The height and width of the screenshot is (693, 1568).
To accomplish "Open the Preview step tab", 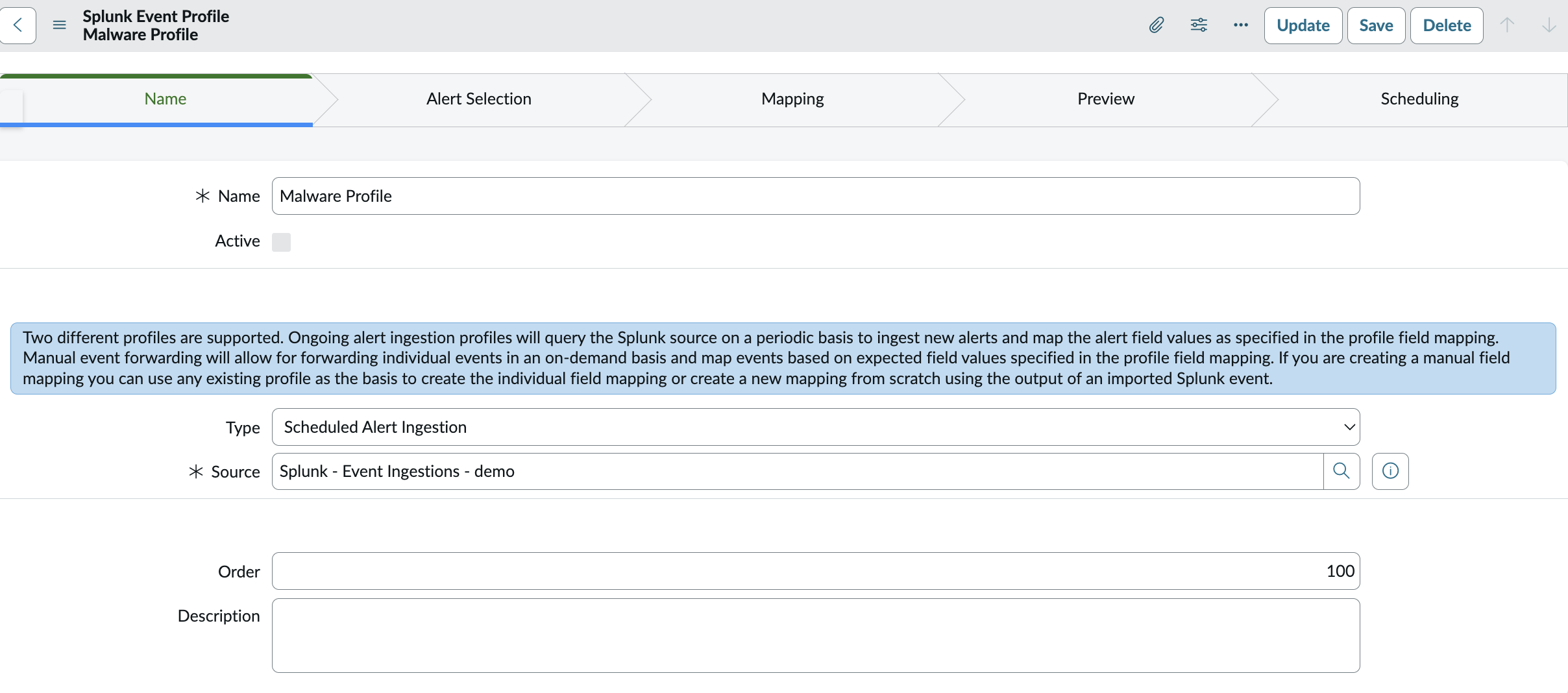I will point(1106,99).
